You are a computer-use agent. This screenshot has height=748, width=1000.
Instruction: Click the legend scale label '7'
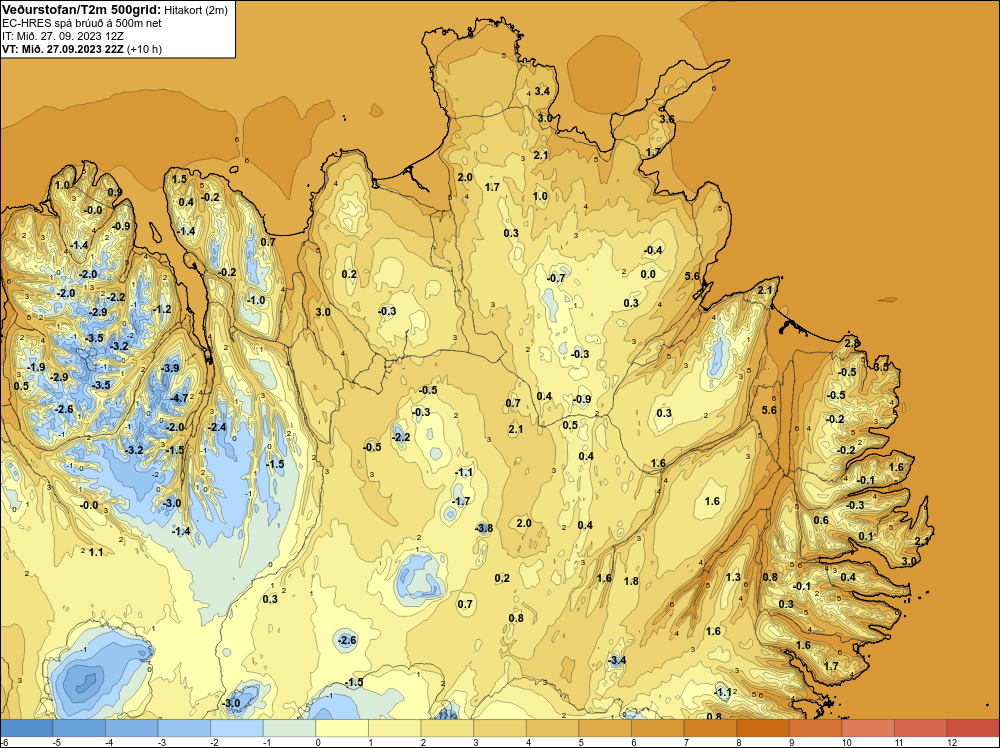[686, 742]
